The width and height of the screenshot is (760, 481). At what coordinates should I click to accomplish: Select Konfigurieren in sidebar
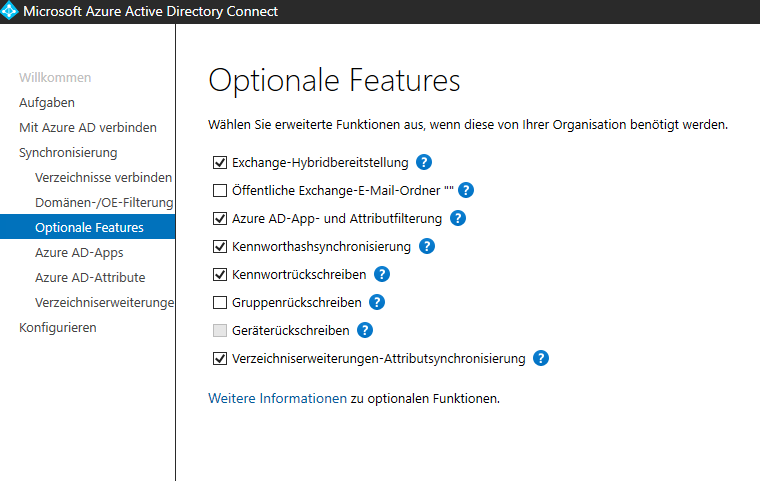58,328
